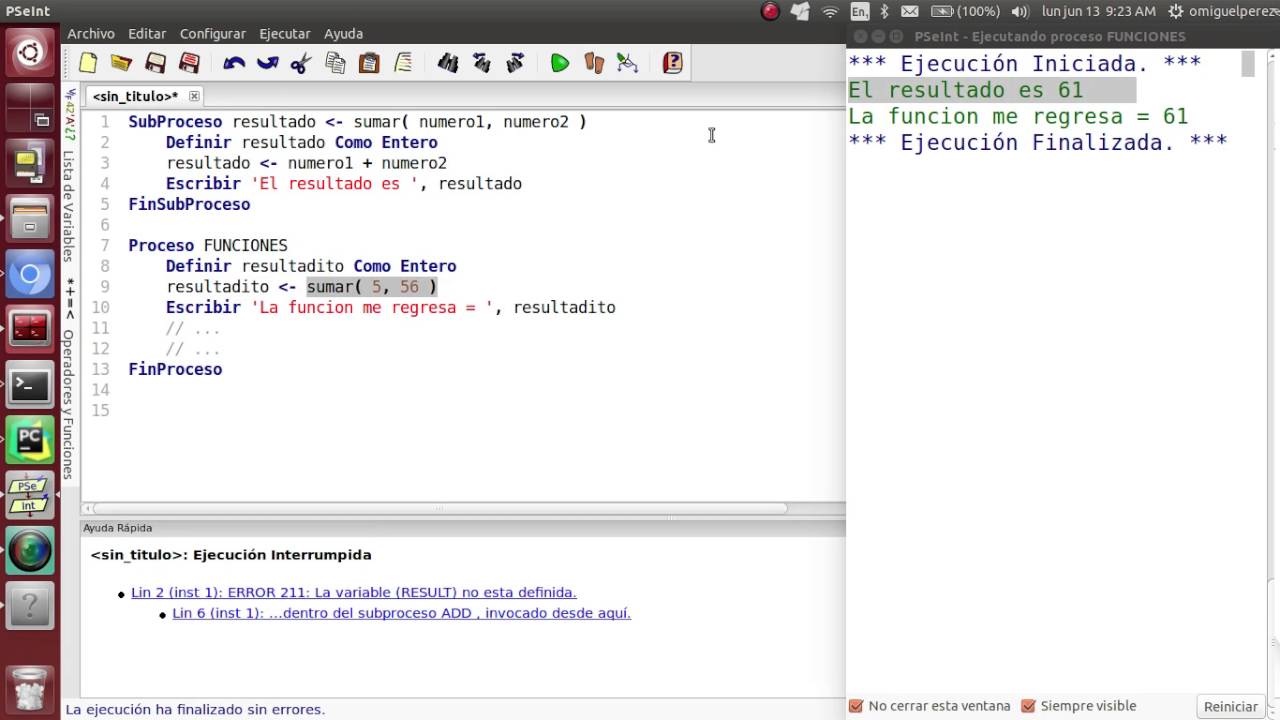Screen dimensions: 1280x720
Task: Click 'La funcion me regresa = 61' output
Action: pyautogui.click(x=1018, y=116)
